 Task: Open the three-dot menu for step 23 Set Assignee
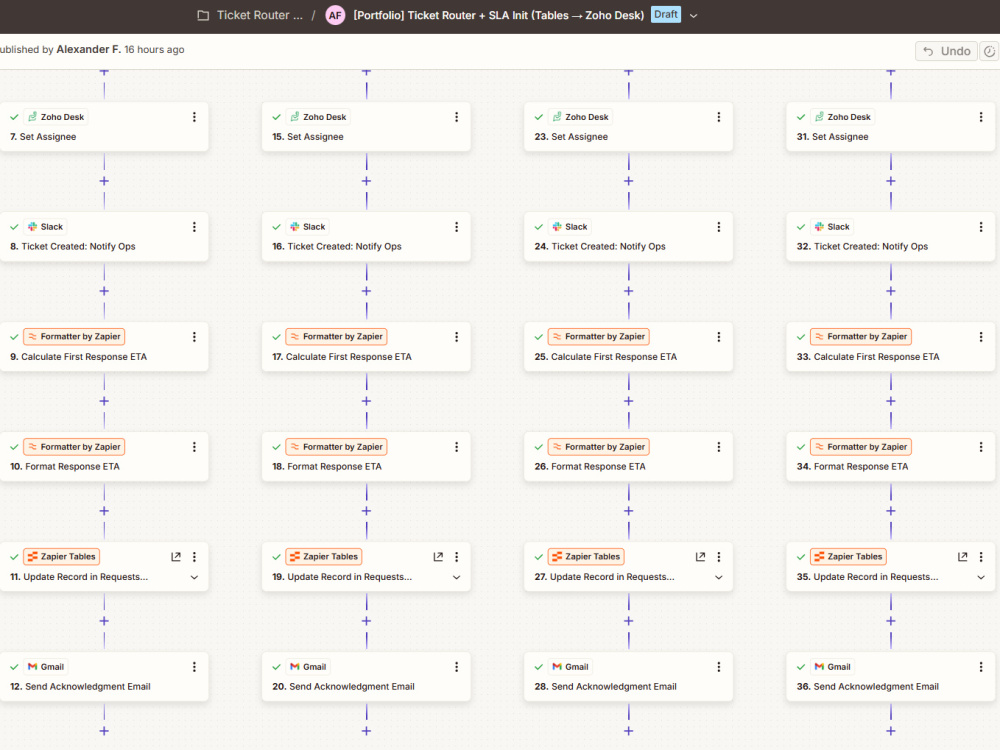719,117
